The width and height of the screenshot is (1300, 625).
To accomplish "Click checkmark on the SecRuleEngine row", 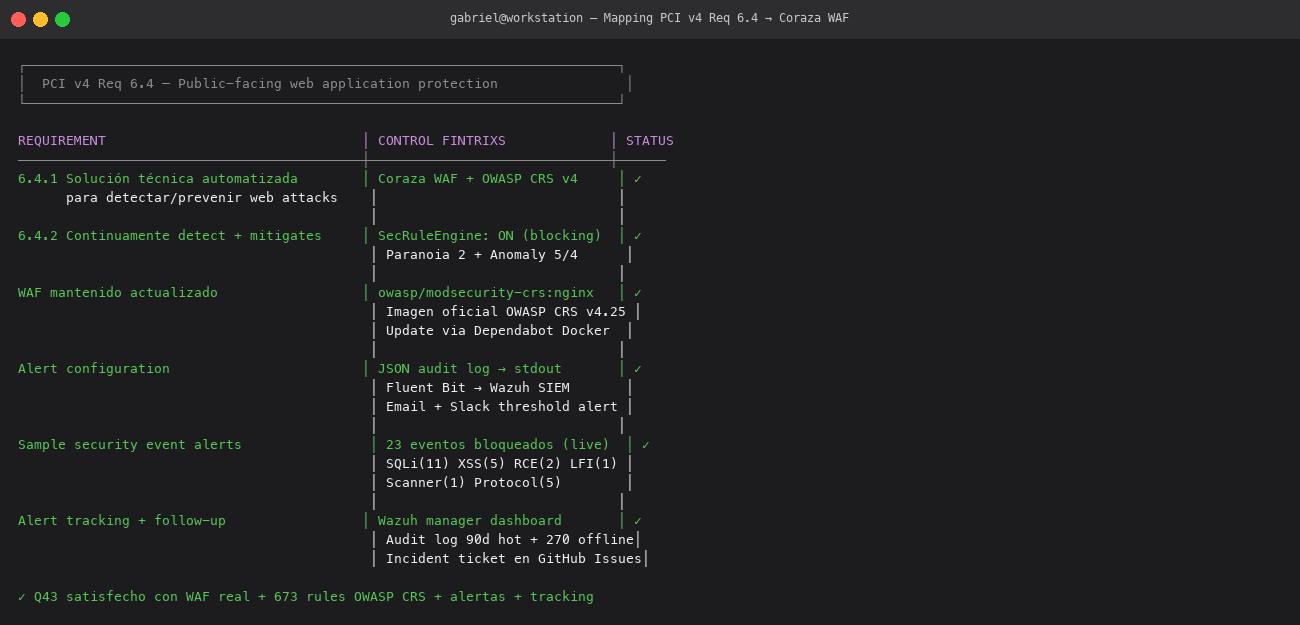I will click(638, 236).
